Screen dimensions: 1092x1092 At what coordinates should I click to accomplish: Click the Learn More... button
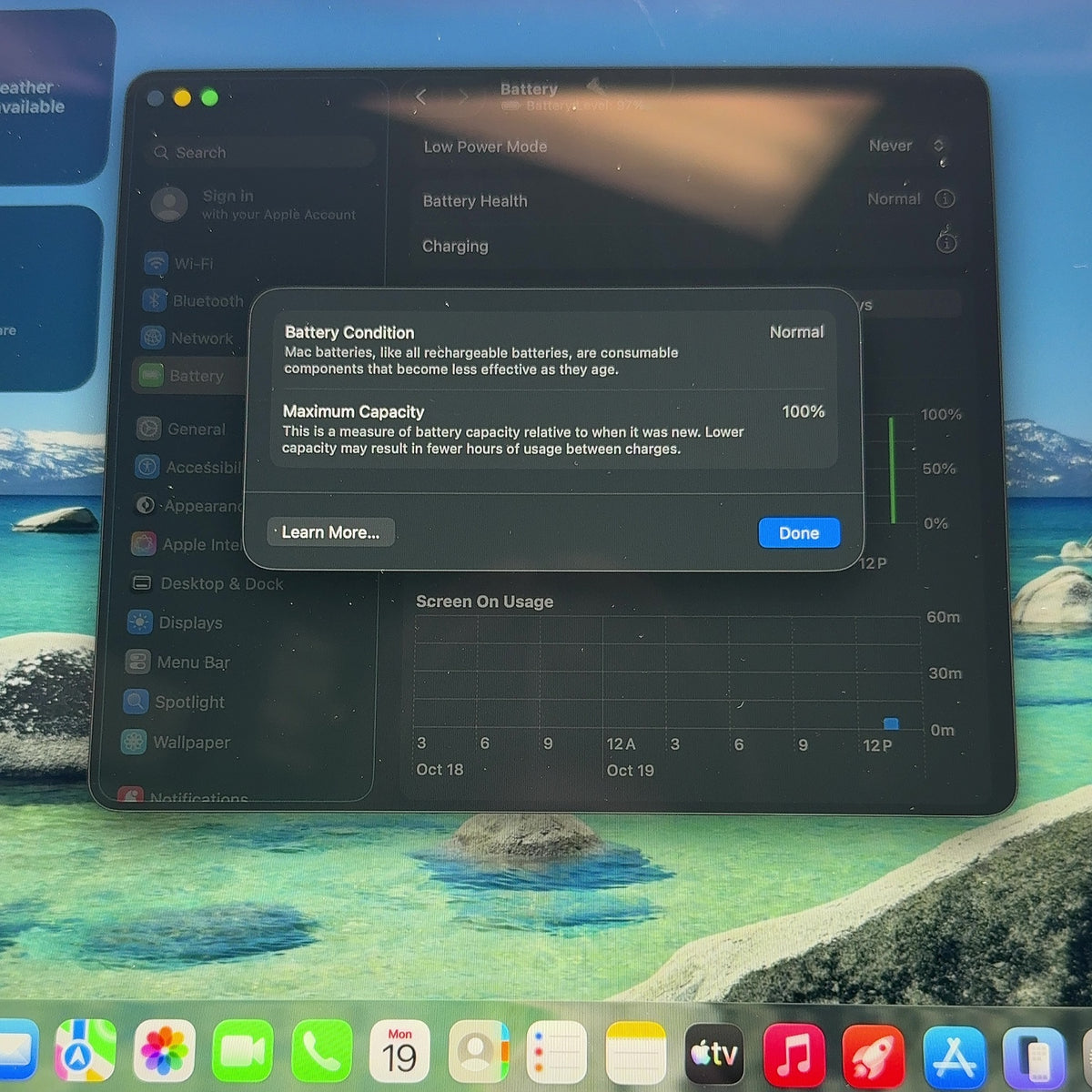(x=330, y=532)
